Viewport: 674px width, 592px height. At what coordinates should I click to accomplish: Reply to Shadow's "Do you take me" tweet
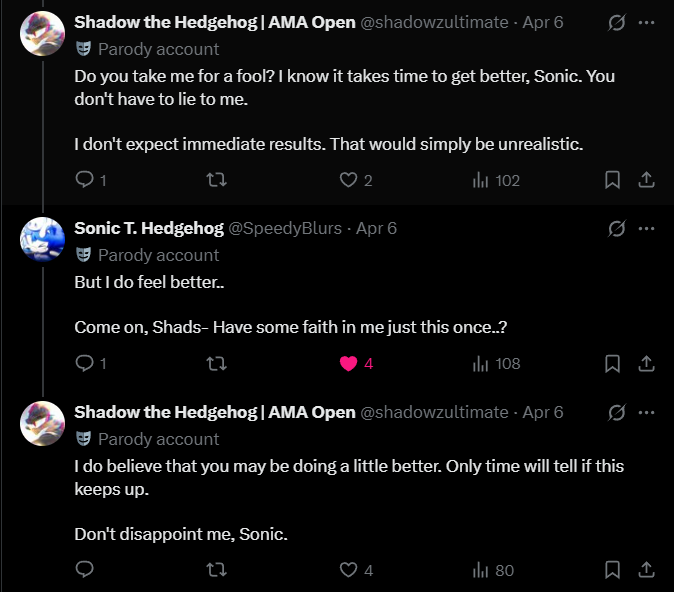click(x=85, y=180)
